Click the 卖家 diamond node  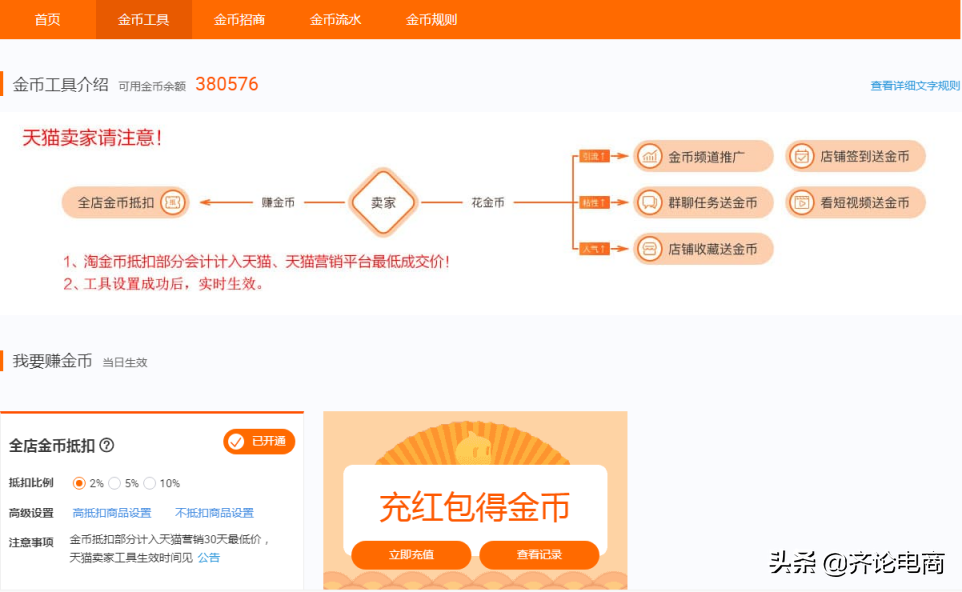coord(383,202)
